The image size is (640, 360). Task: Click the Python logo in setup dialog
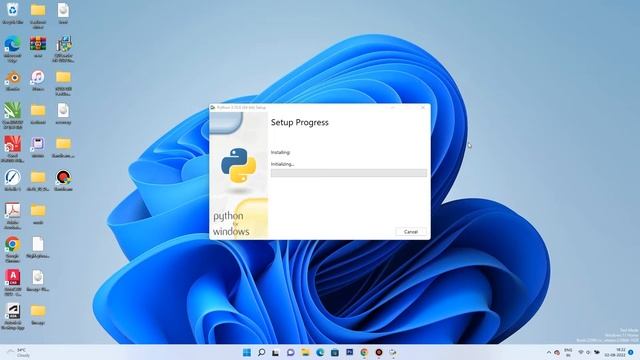[x=238, y=165]
